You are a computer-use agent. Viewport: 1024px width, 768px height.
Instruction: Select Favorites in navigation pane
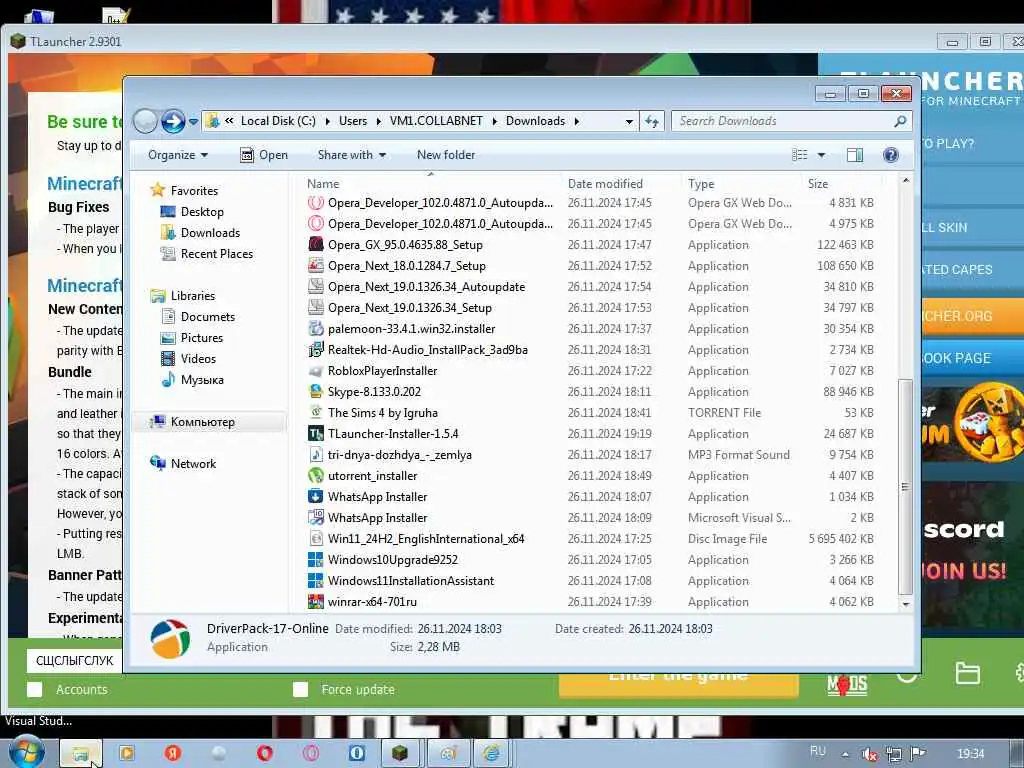pos(194,191)
